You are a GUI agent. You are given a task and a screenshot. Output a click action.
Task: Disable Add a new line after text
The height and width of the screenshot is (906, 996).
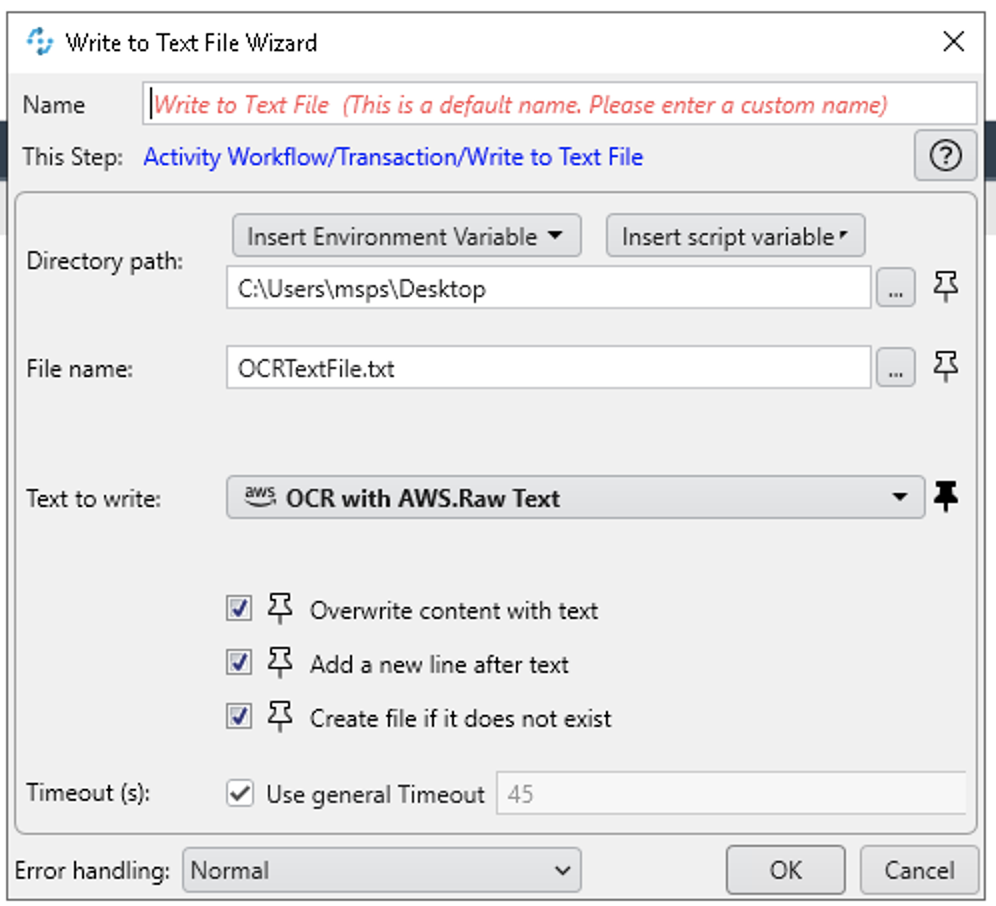[239, 662]
